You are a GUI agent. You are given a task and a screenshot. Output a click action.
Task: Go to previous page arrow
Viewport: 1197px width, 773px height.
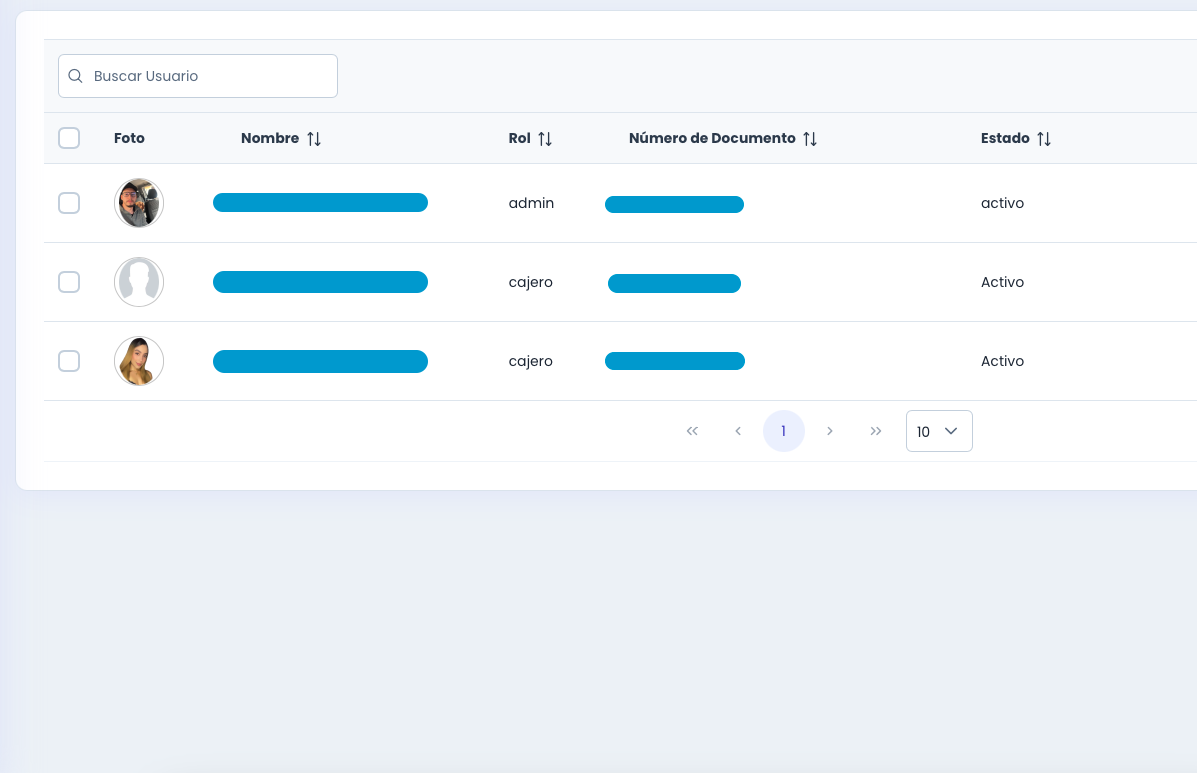(738, 431)
